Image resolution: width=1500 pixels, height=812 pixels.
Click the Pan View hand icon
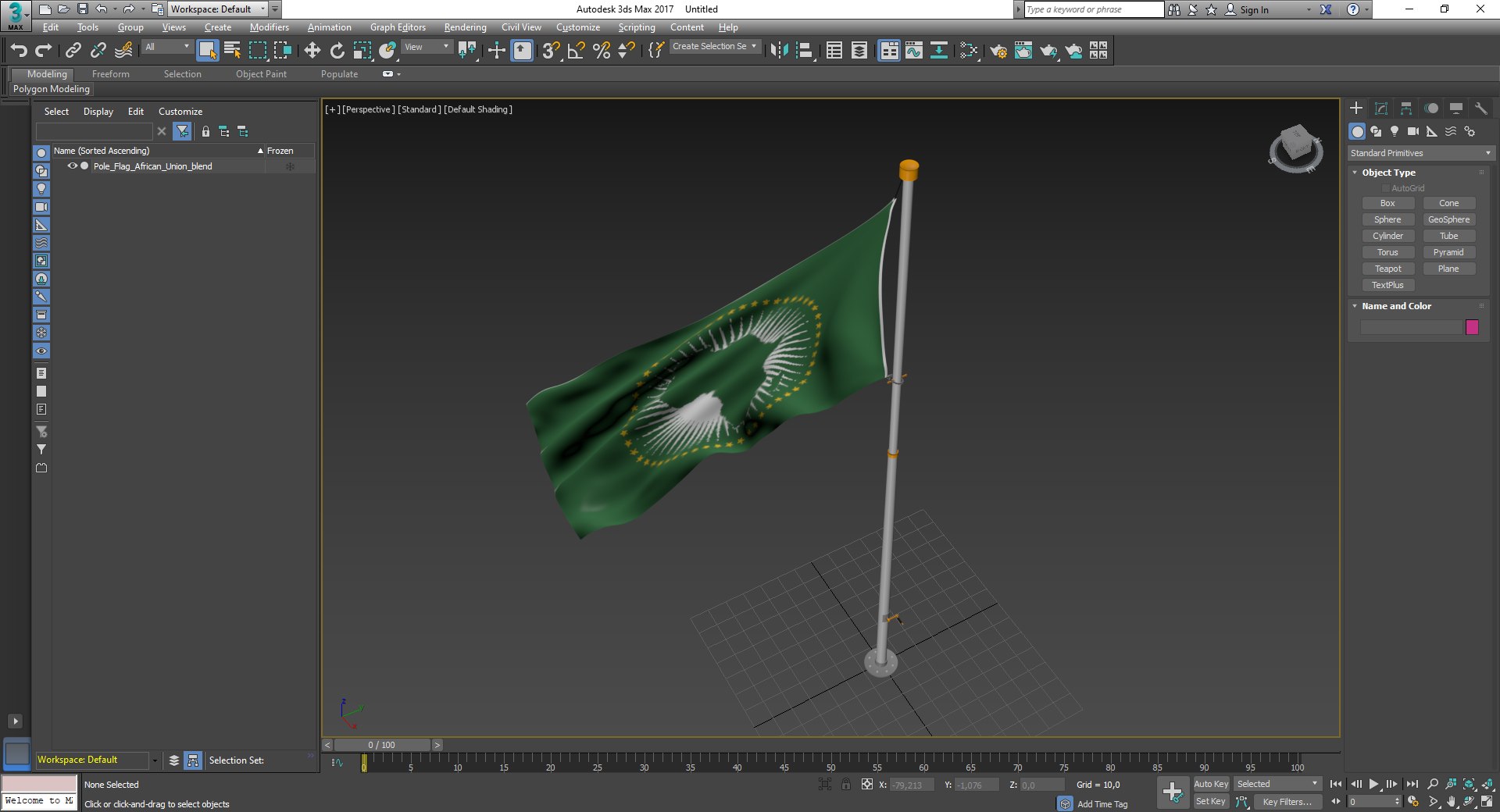coord(1452,801)
